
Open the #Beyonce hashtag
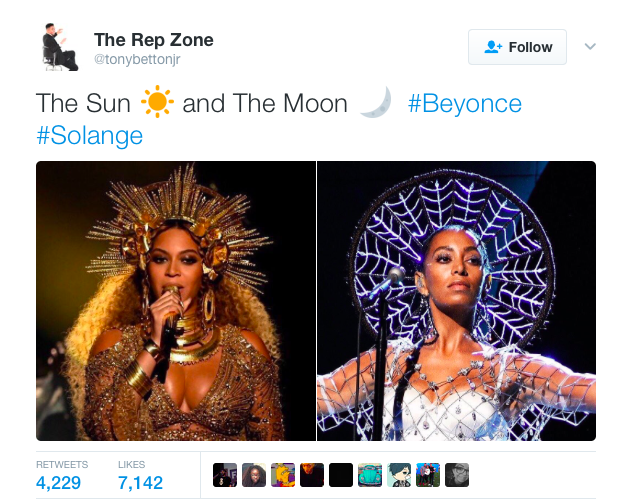(465, 103)
